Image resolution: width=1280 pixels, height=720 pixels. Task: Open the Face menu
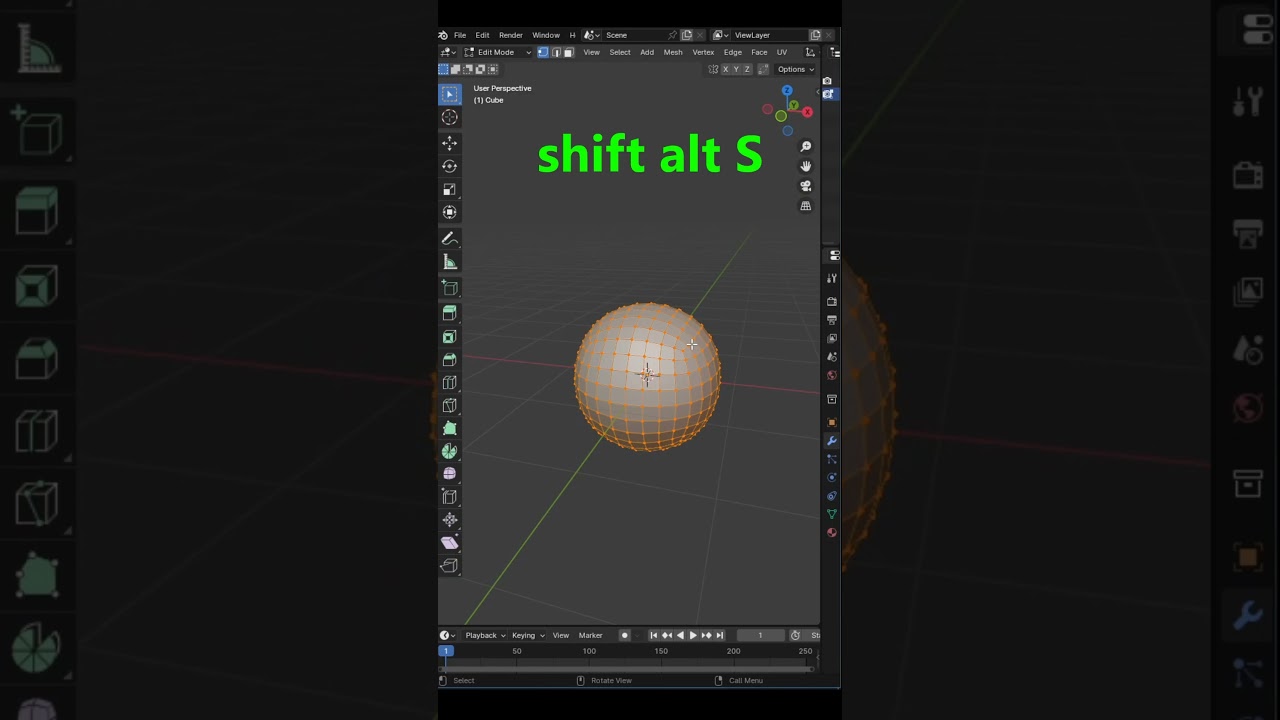[759, 52]
